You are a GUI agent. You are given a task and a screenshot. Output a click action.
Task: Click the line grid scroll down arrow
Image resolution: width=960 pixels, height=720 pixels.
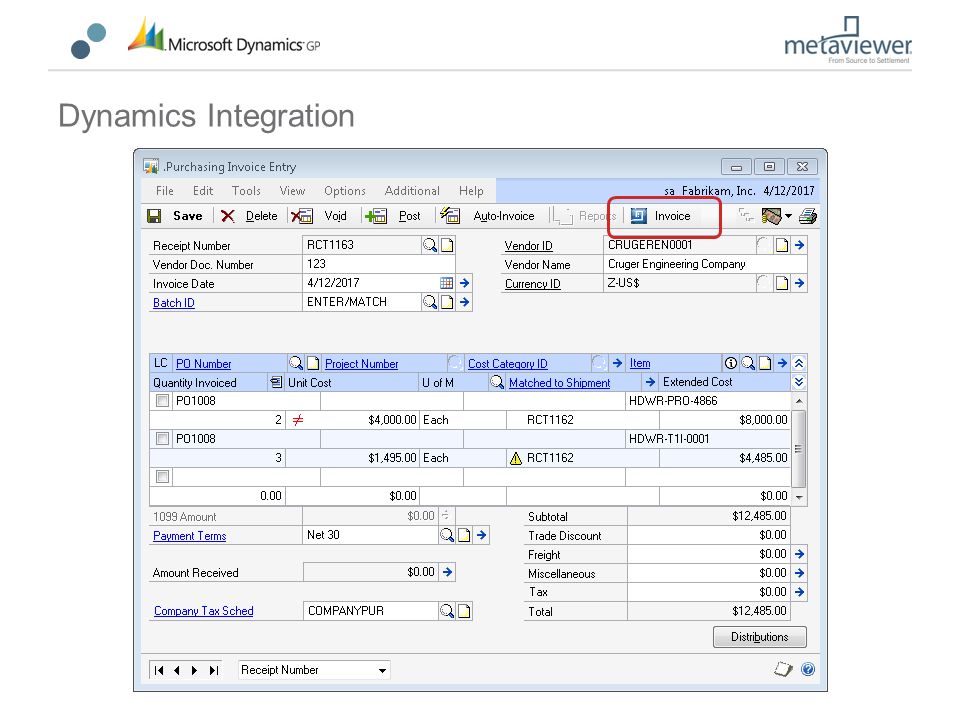(799, 497)
